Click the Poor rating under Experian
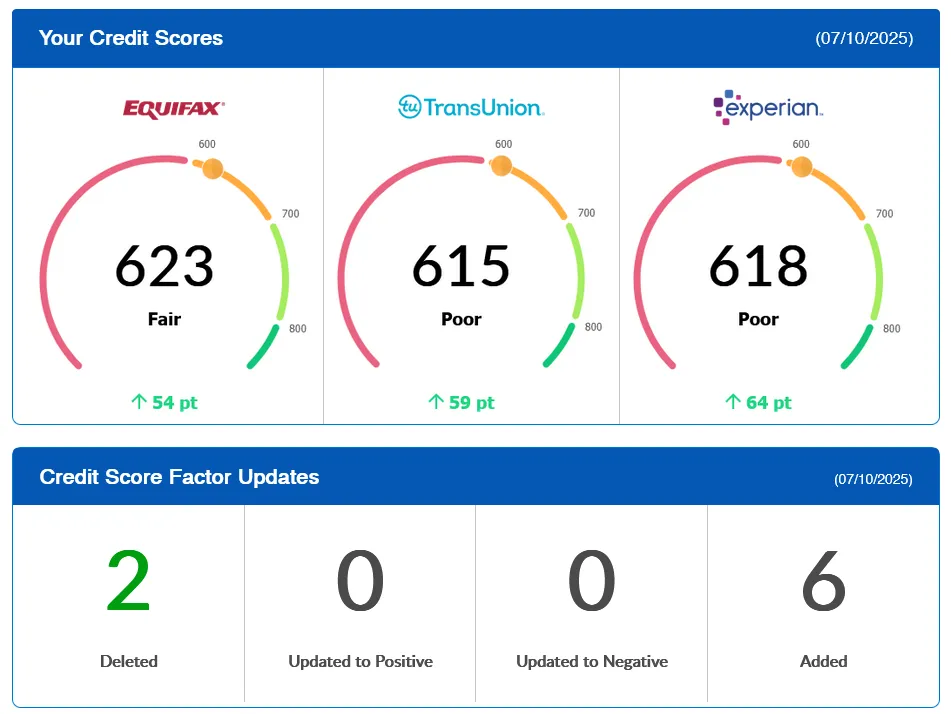This screenshot has height=714, width=951. (x=758, y=319)
